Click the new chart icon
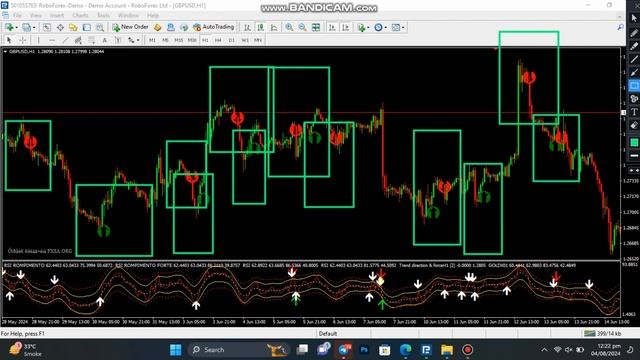 (x=10, y=27)
